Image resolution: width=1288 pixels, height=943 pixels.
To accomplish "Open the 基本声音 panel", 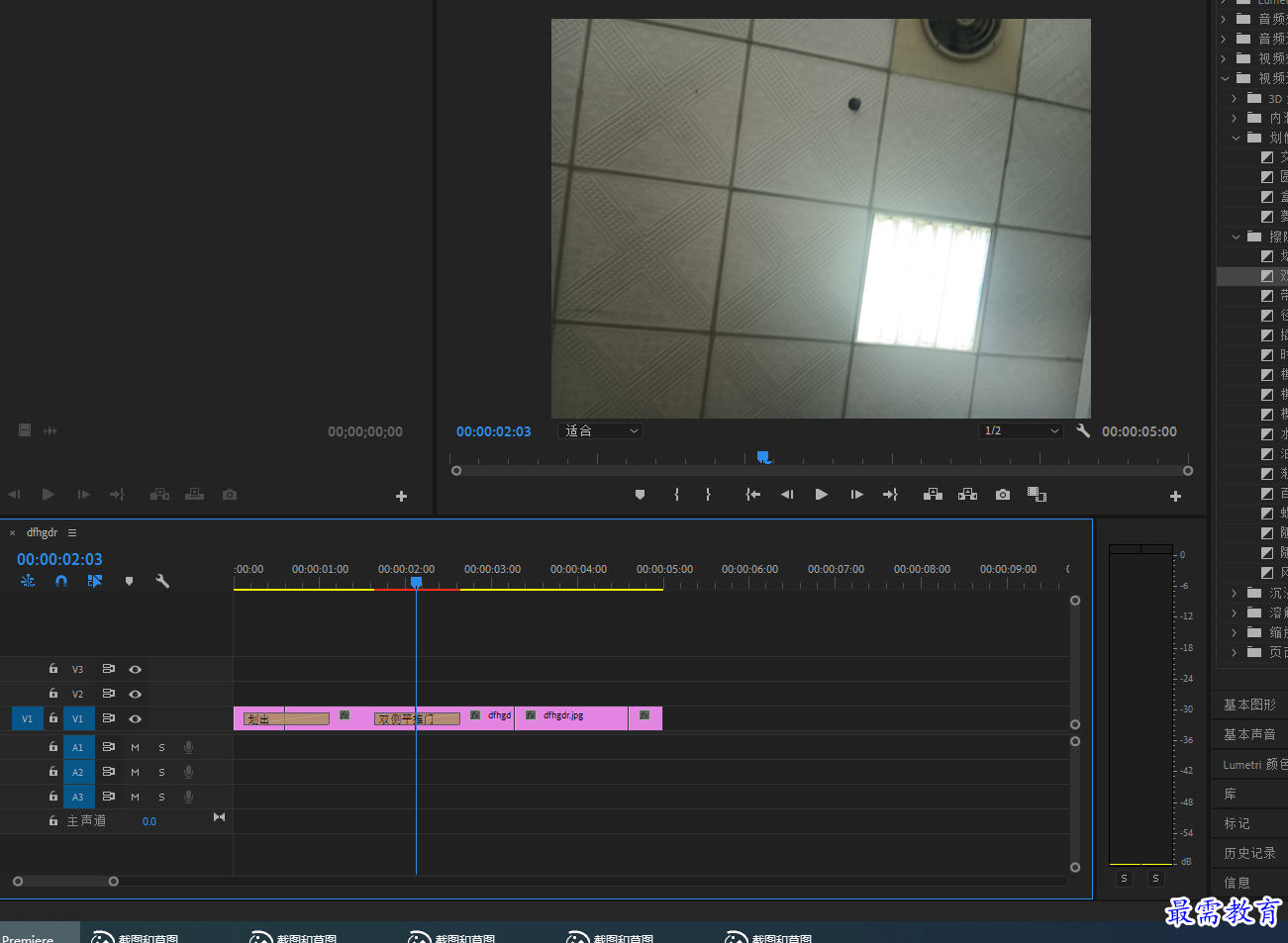I will (1249, 734).
